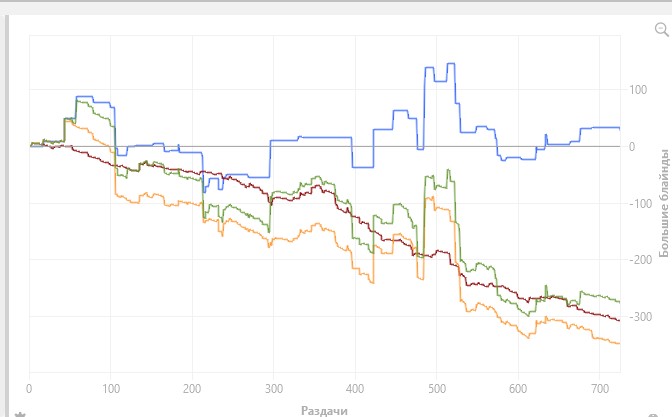
Task: Click the blue line's highest peak near 500
Action: pos(451,63)
